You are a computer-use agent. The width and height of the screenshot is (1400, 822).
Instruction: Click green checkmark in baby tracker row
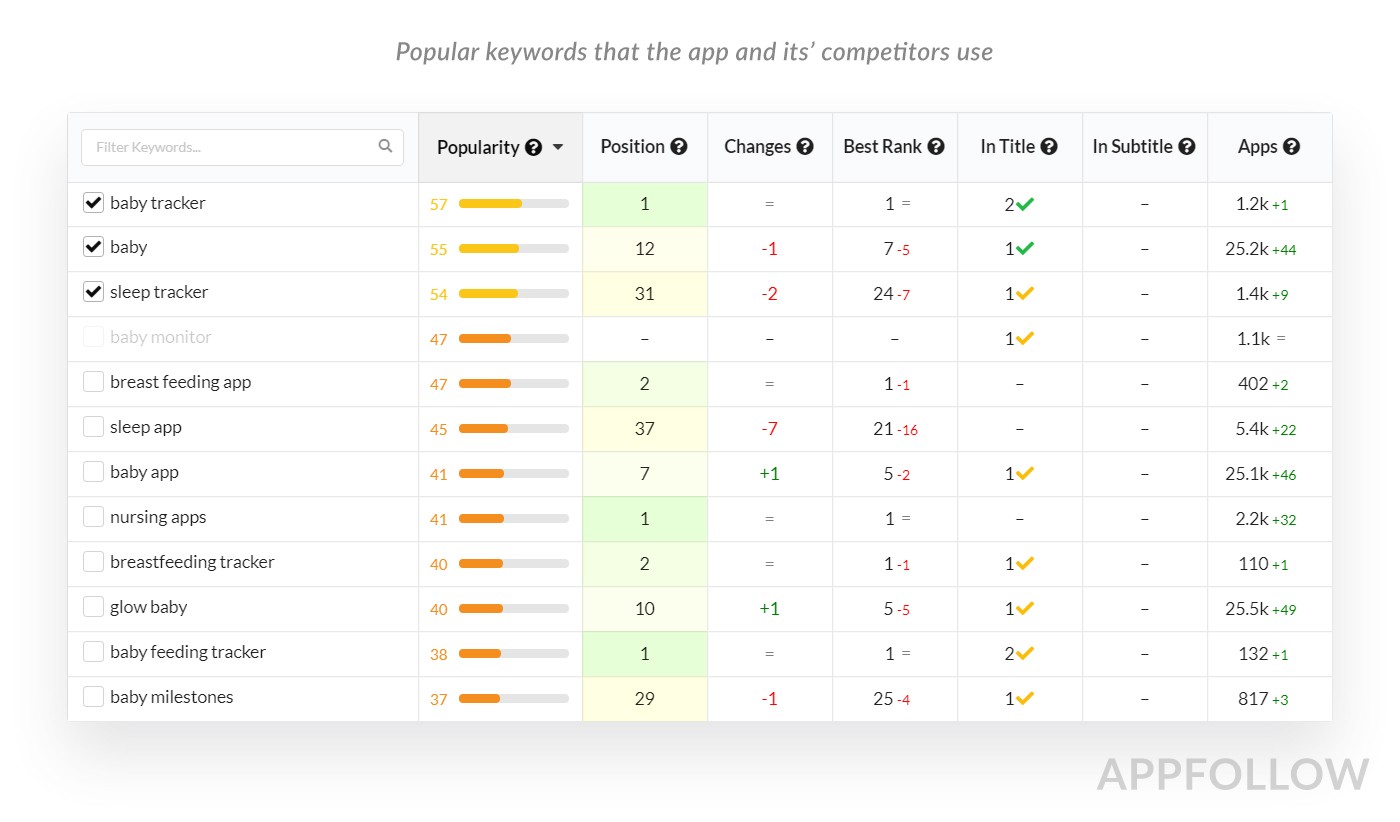[1025, 204]
